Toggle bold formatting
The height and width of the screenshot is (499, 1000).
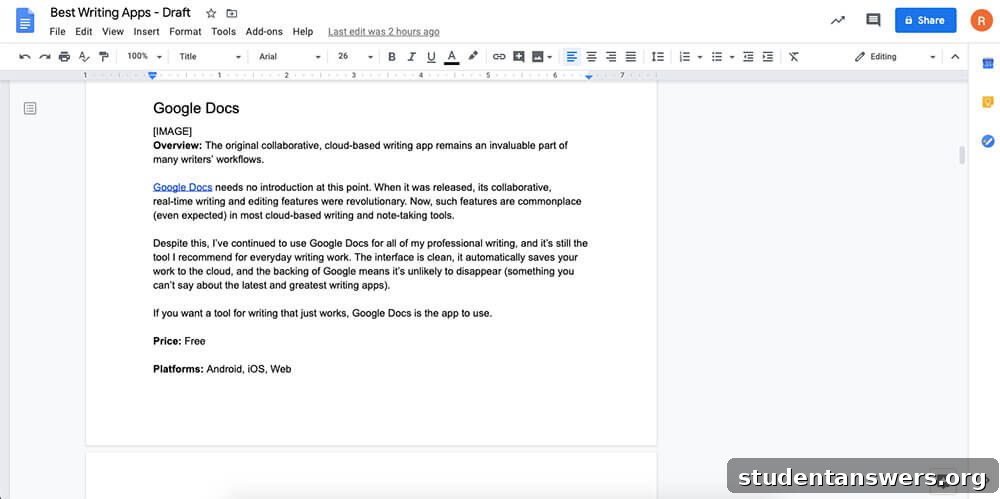click(392, 57)
